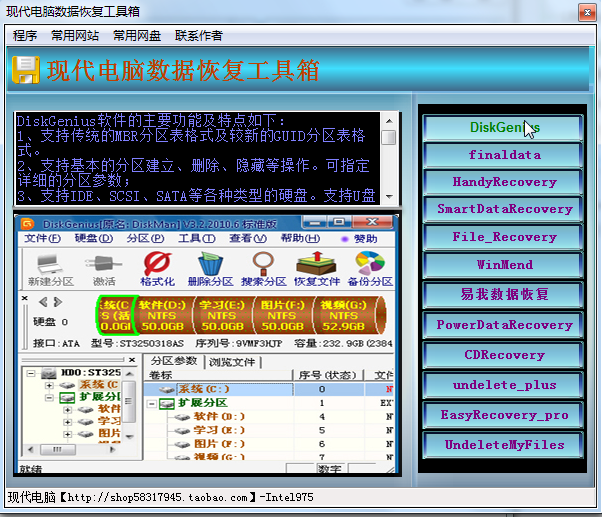602x517 pixels.
Task: Click 帮助(H) menu in DiskGenius preview
Action: [x=300, y=238]
